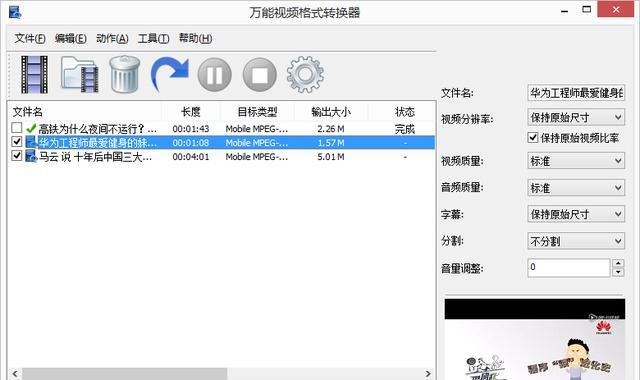Decrease 音量调整 with the down arrow
The image size is (640, 380).
(618, 272)
